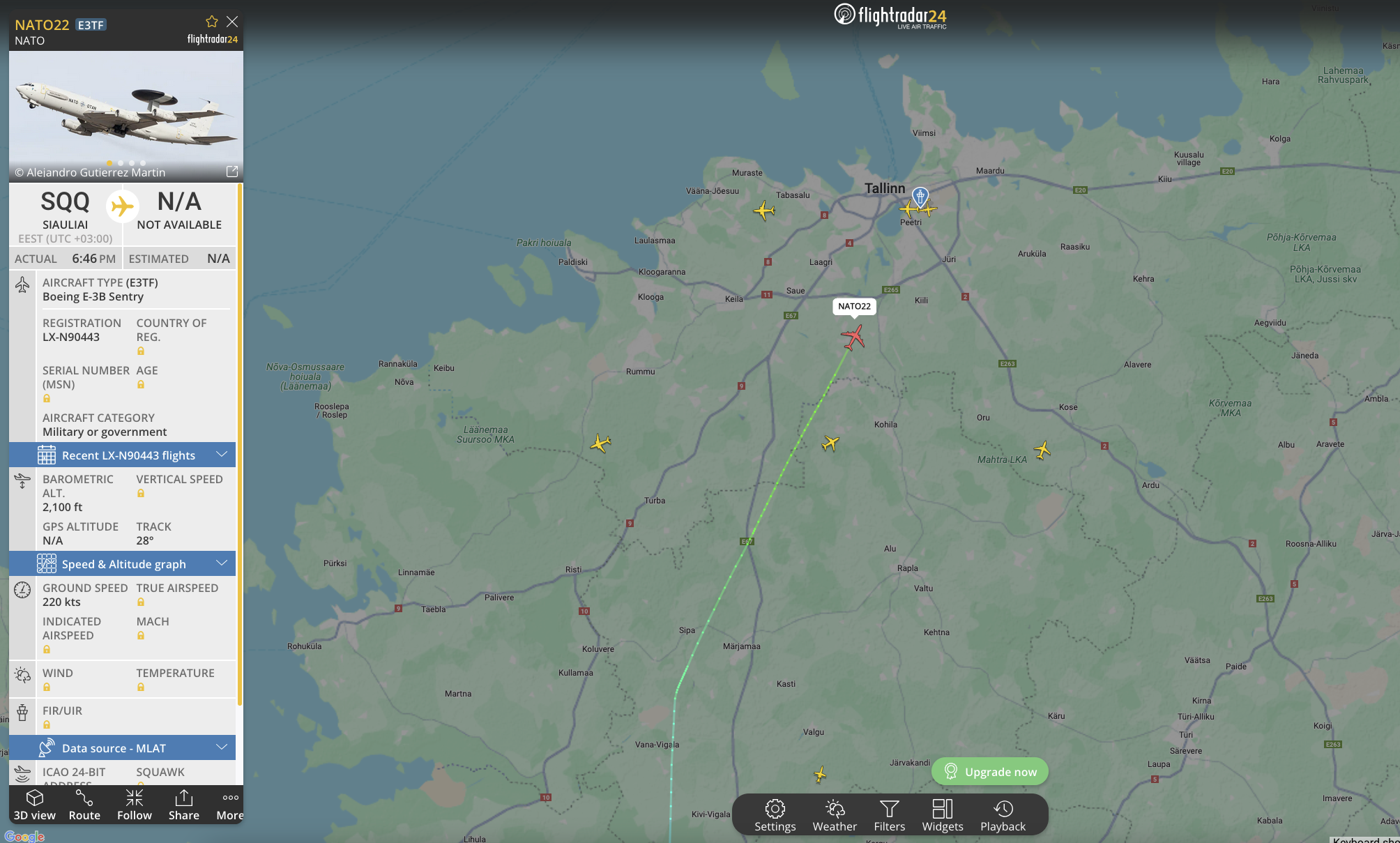Click the locked True Airspeed padlock
The image size is (1400, 843).
pyautogui.click(x=141, y=602)
